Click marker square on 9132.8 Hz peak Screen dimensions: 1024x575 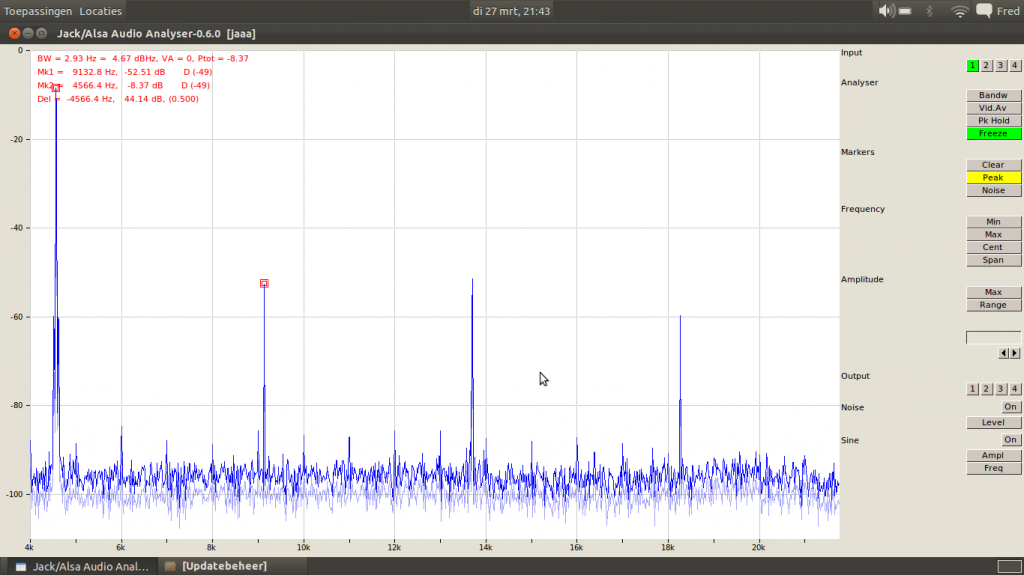coord(264,284)
